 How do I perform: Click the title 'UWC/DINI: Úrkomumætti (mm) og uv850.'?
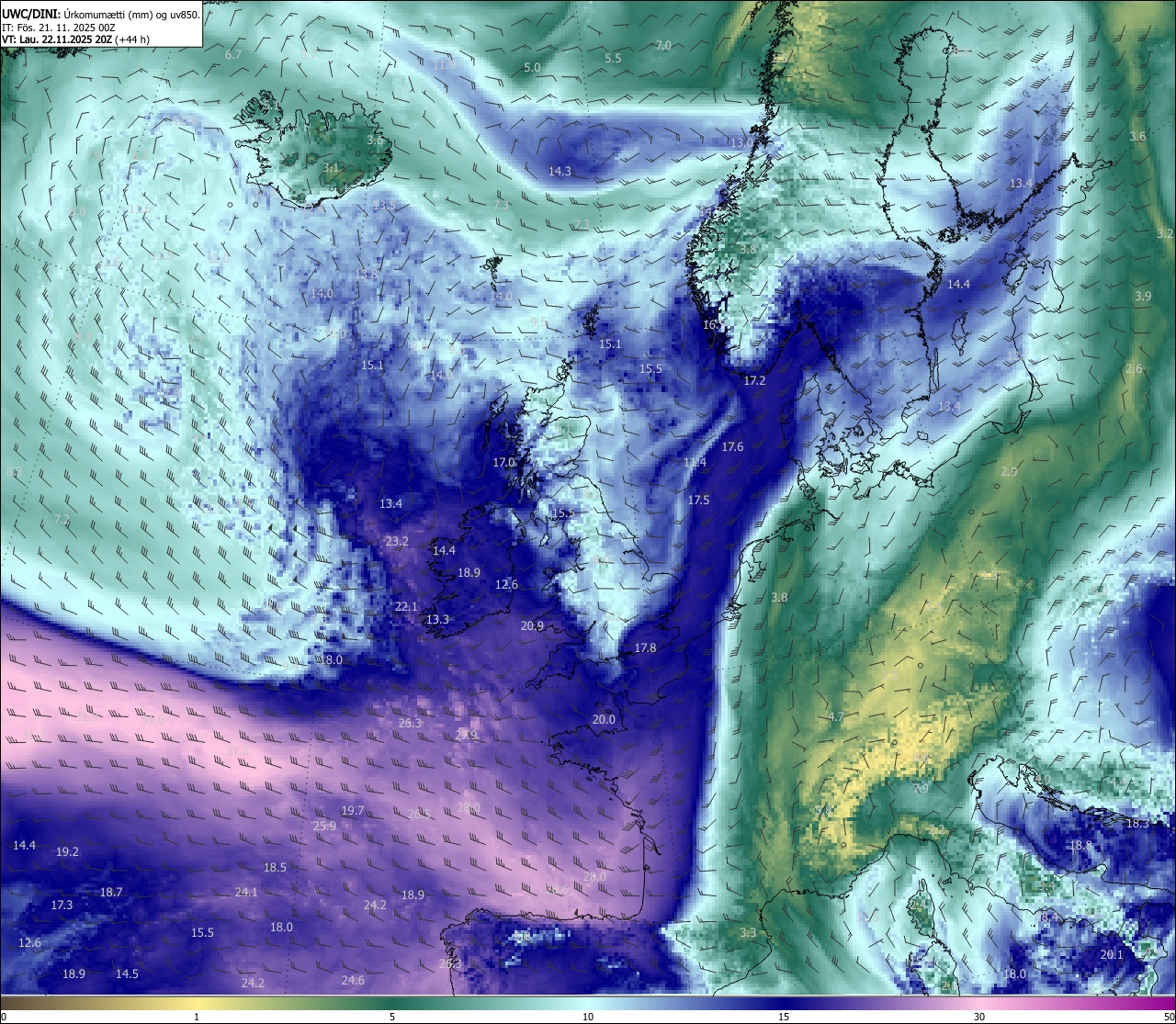tap(101, 14)
